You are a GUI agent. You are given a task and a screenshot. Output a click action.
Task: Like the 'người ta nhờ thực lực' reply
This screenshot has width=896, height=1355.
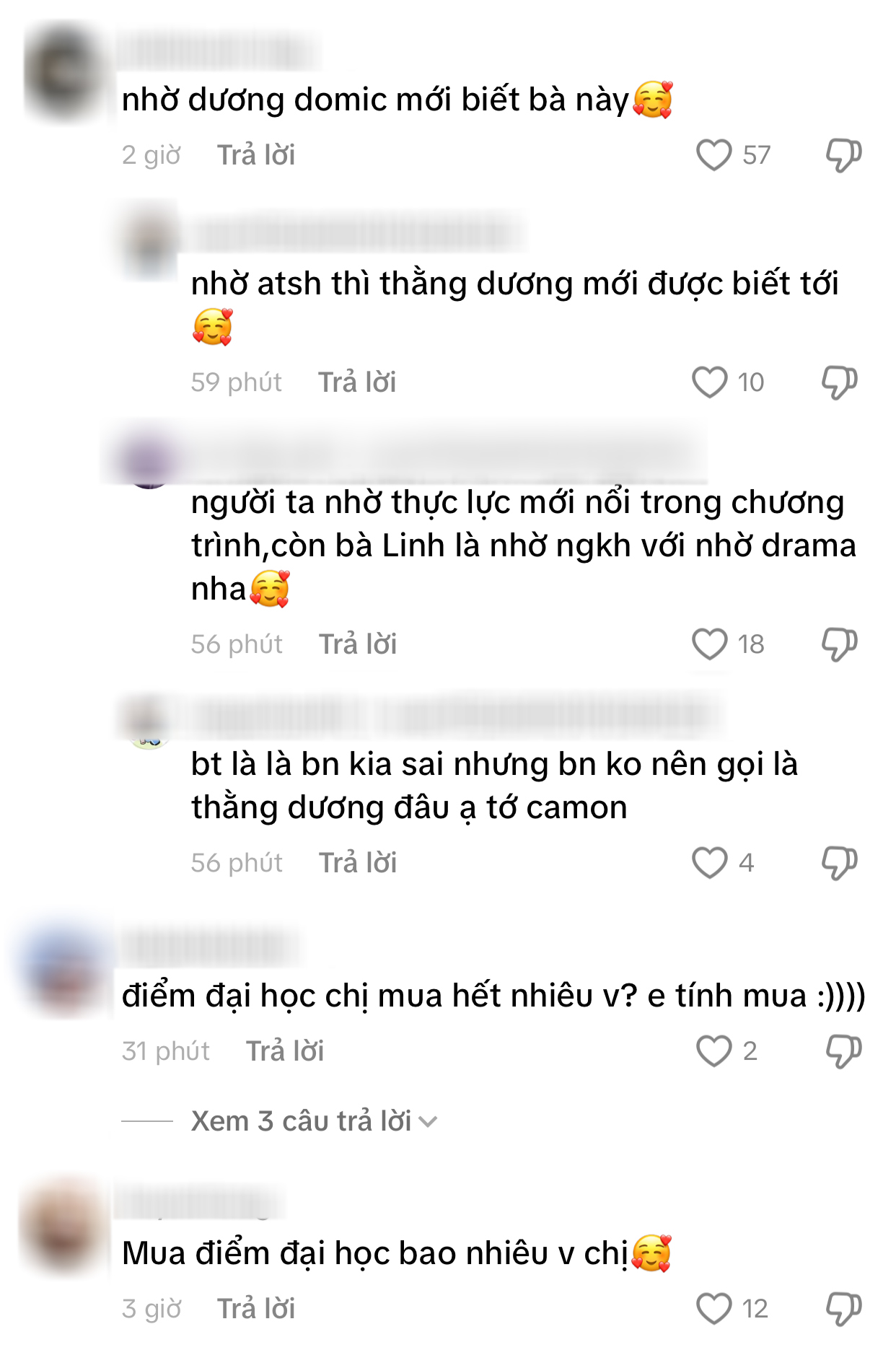709,644
